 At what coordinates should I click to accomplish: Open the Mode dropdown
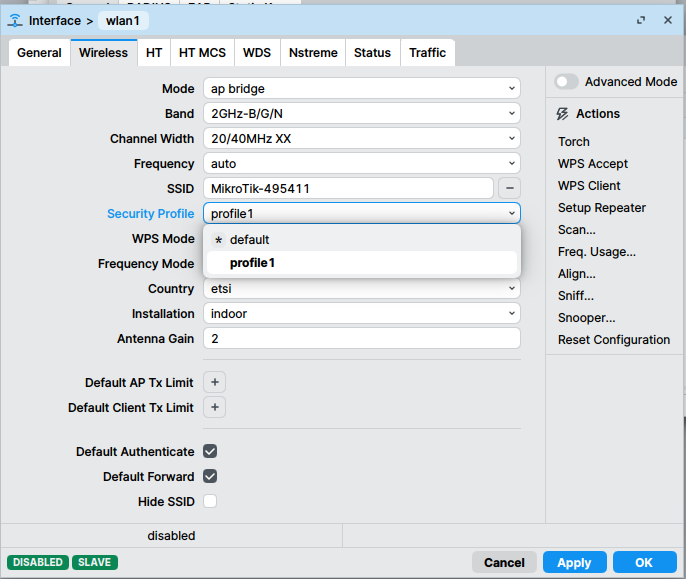click(x=361, y=89)
